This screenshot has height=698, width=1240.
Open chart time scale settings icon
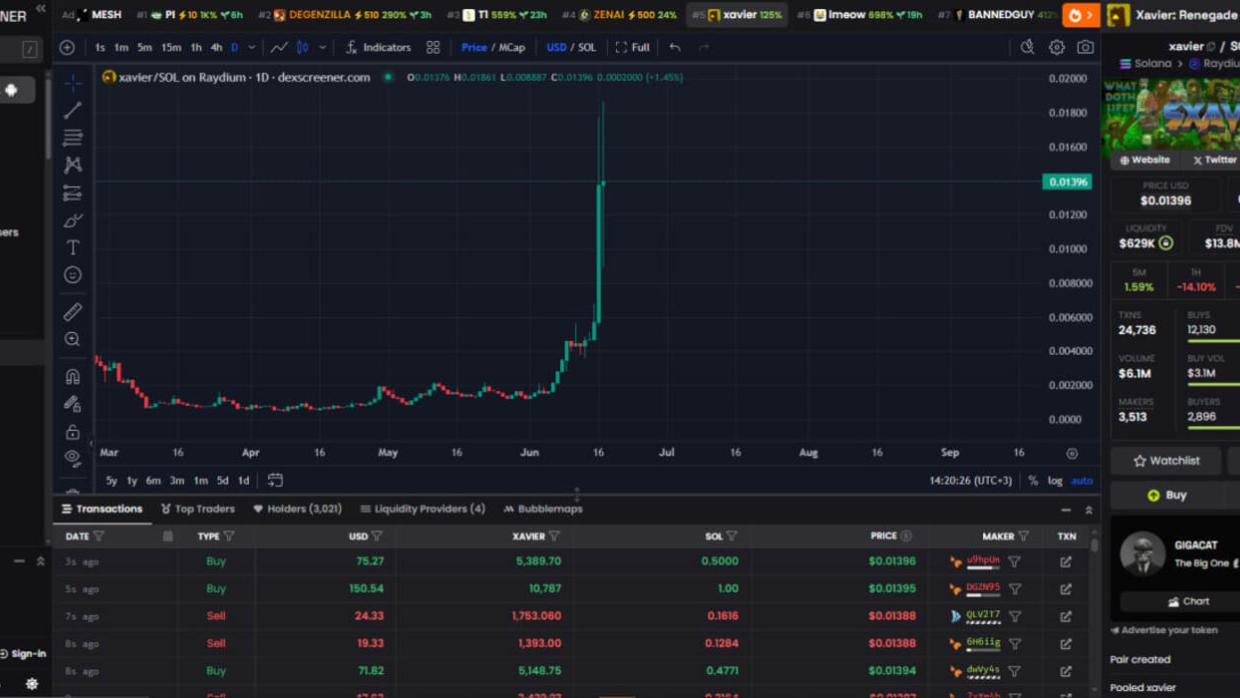click(x=1072, y=453)
